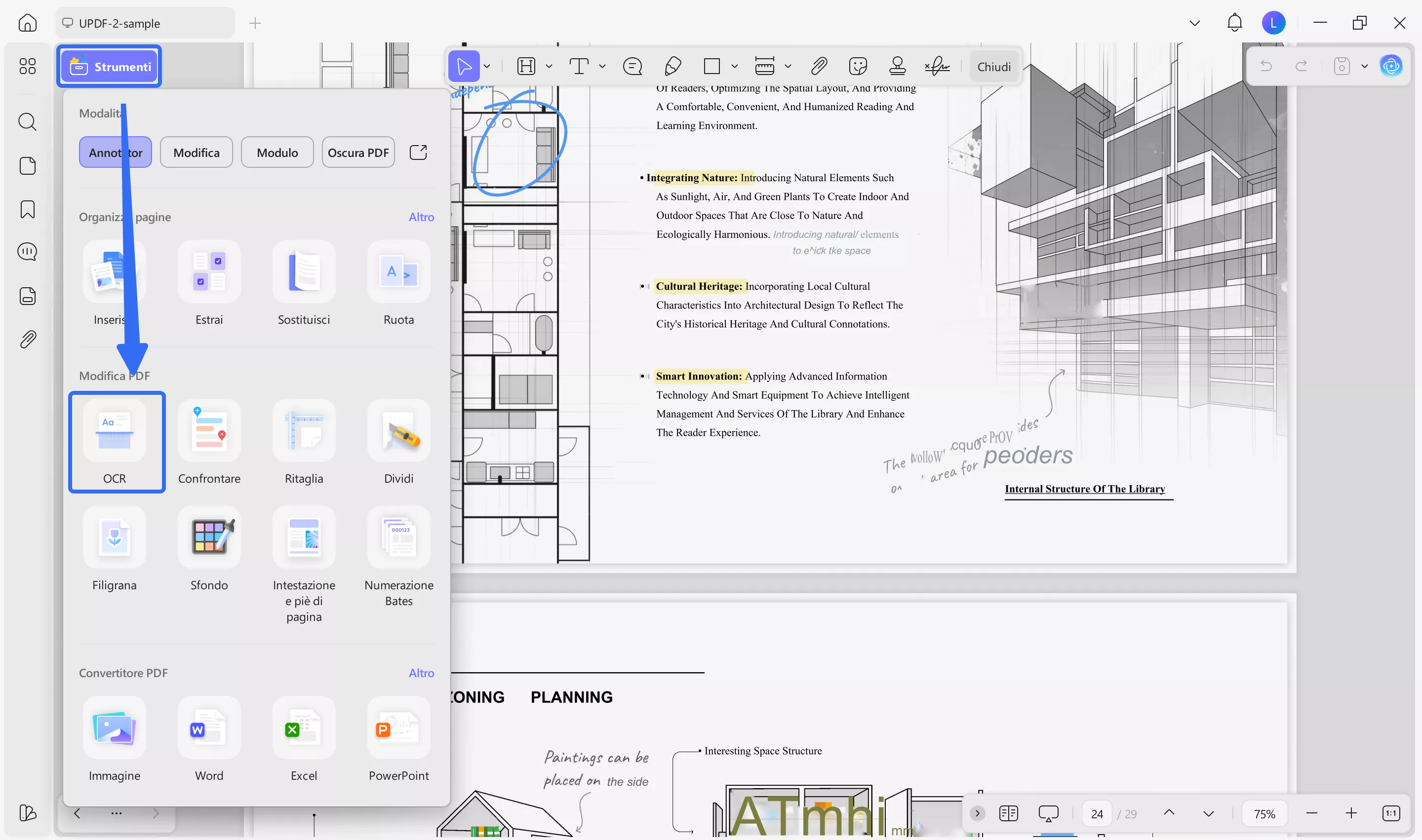Select the Modulo mode option
Viewport: 1422px width, 840px height.
pyautogui.click(x=277, y=153)
